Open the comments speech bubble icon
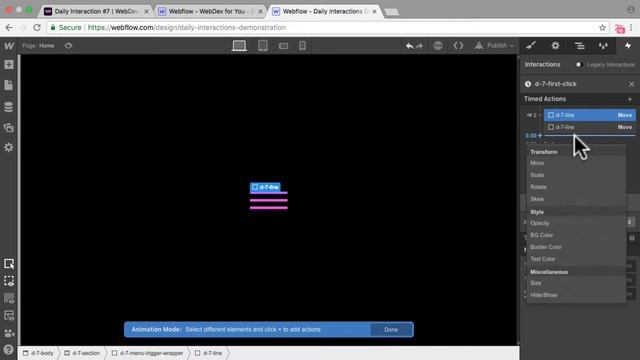 tap(438, 46)
